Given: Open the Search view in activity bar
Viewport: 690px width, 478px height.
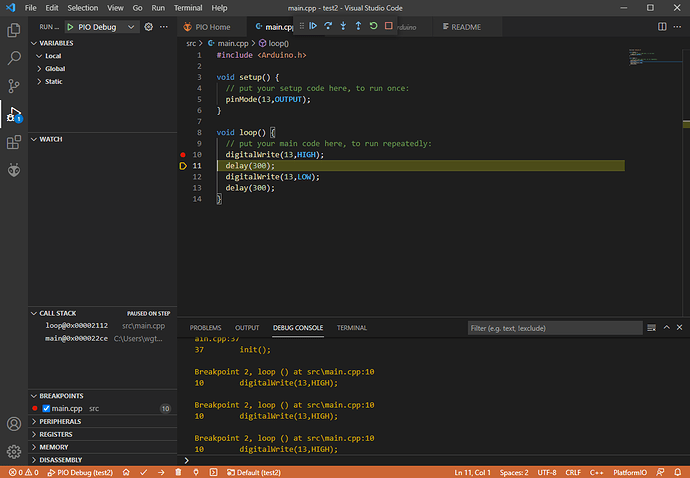Looking at the screenshot, I should [14, 59].
